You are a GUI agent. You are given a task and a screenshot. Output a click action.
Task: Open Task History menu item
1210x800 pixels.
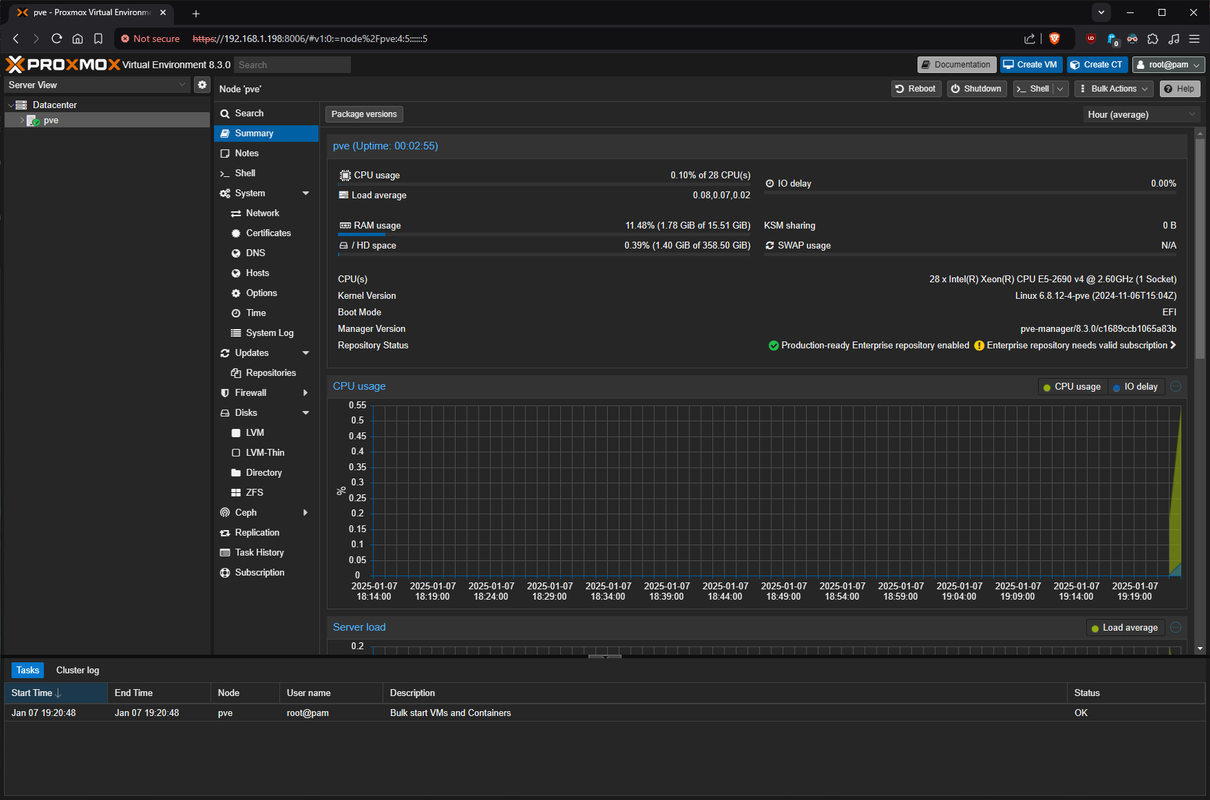tap(266, 553)
